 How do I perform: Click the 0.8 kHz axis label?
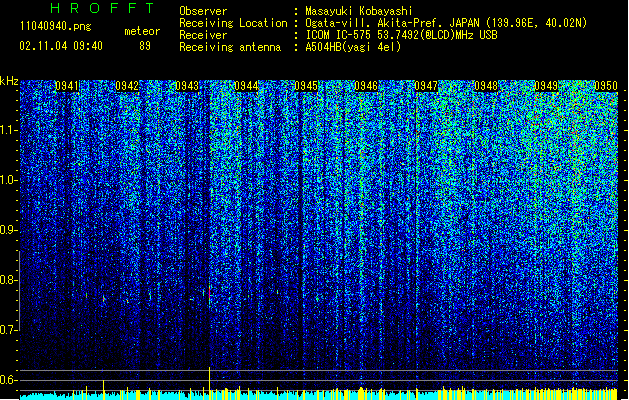pyautogui.click(x=9, y=280)
